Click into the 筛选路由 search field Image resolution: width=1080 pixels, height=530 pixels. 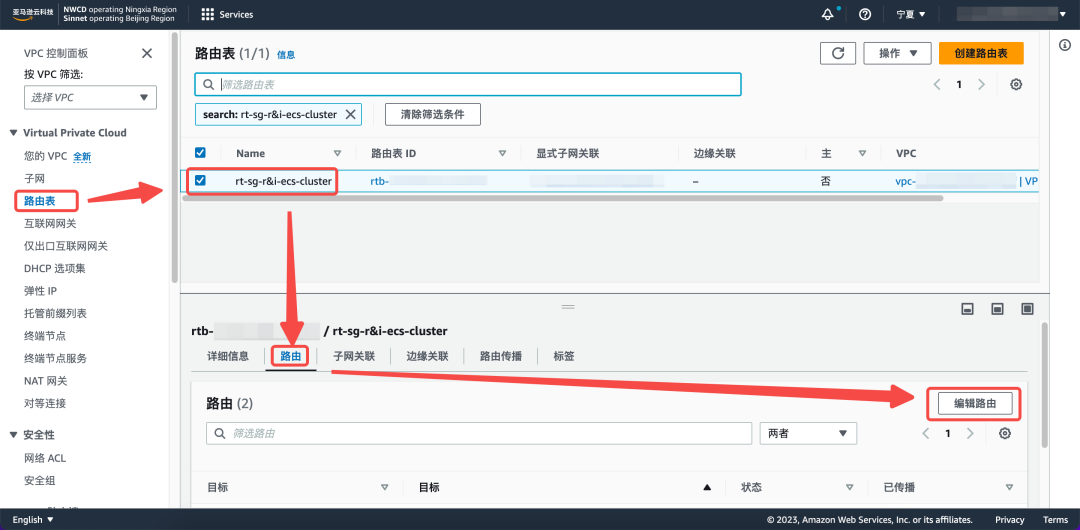pos(479,434)
